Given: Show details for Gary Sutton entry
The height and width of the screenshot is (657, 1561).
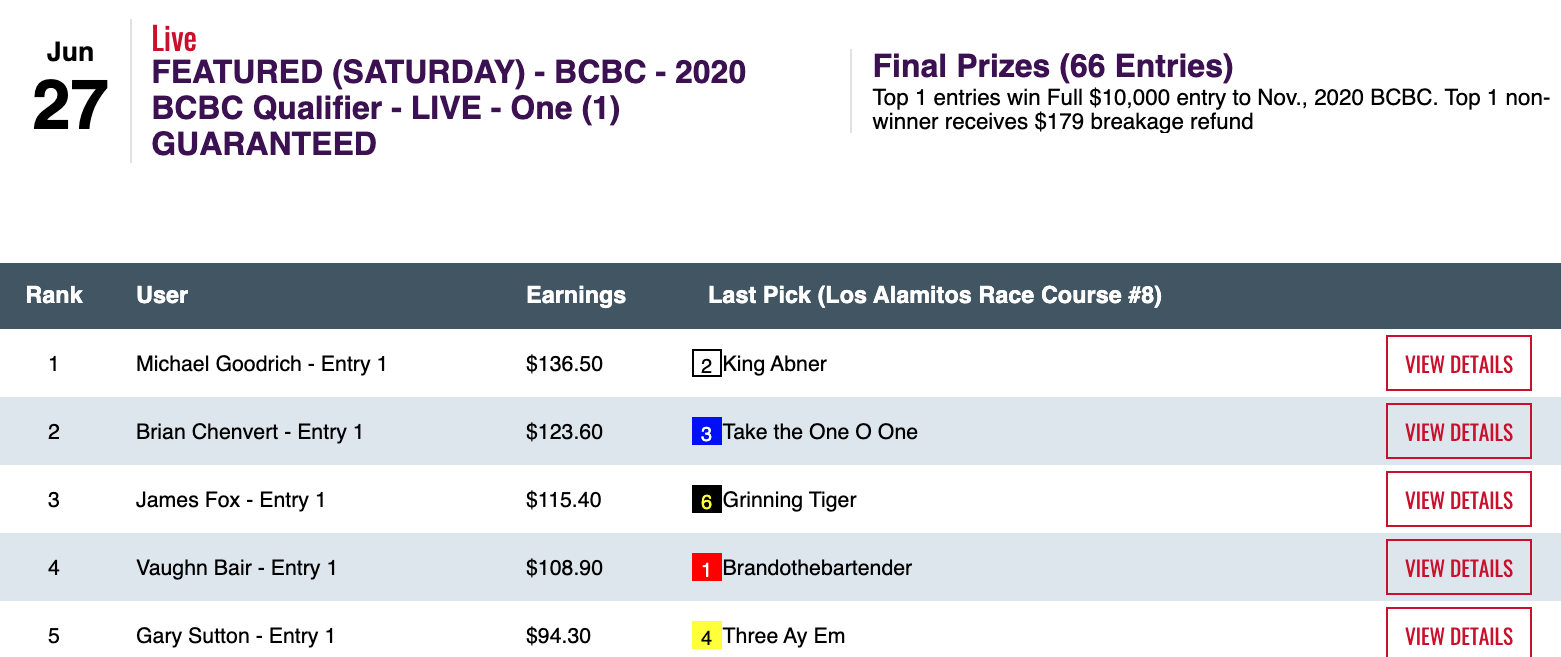Looking at the screenshot, I should [1458, 633].
